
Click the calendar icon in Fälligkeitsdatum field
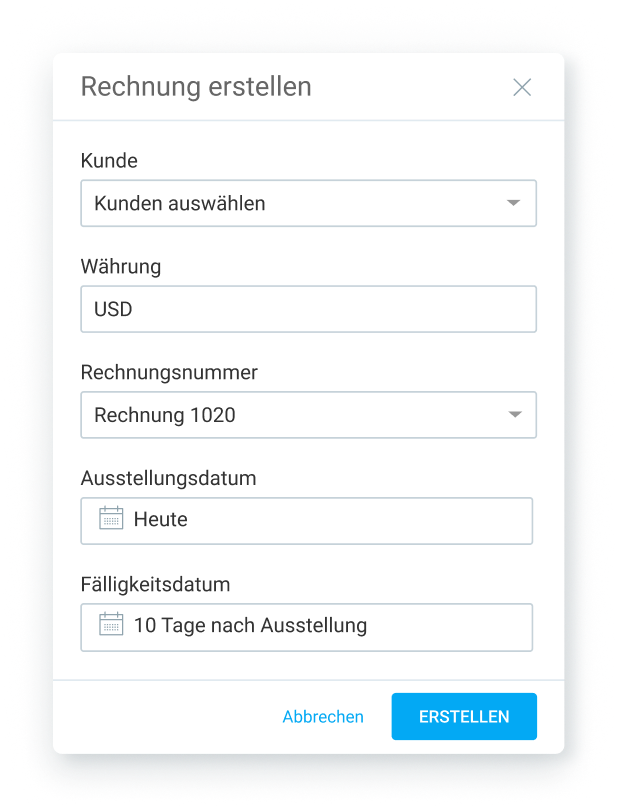click(111, 625)
